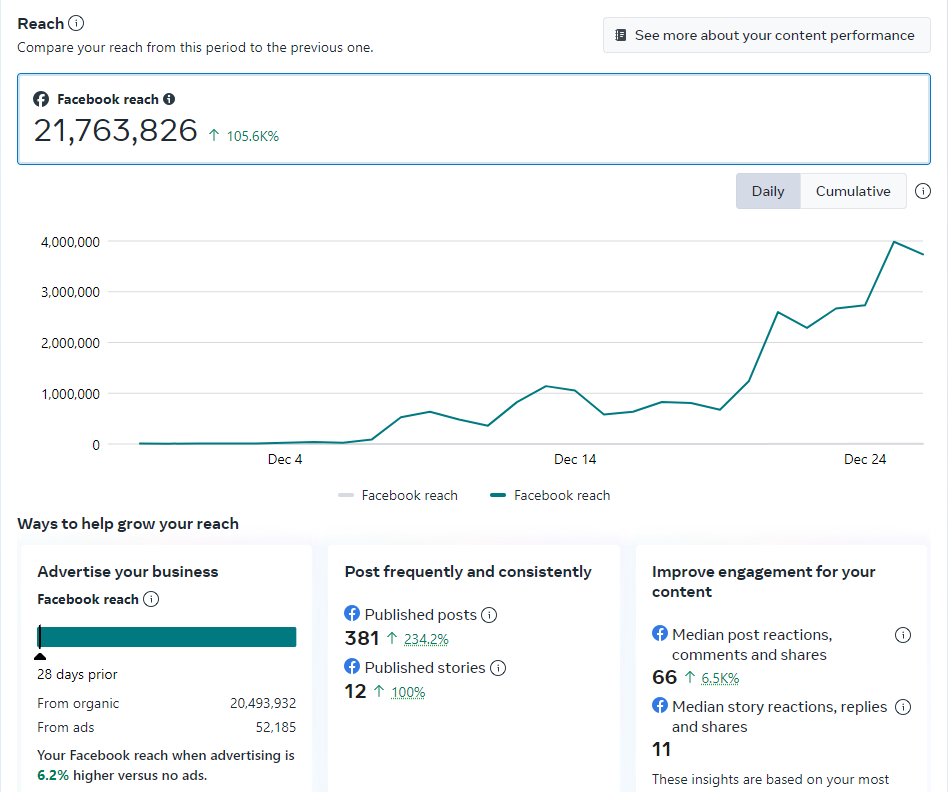Screen dimensions: 948x792
Task: Click the dark info icon after Facebook reach title
Action: tap(169, 99)
